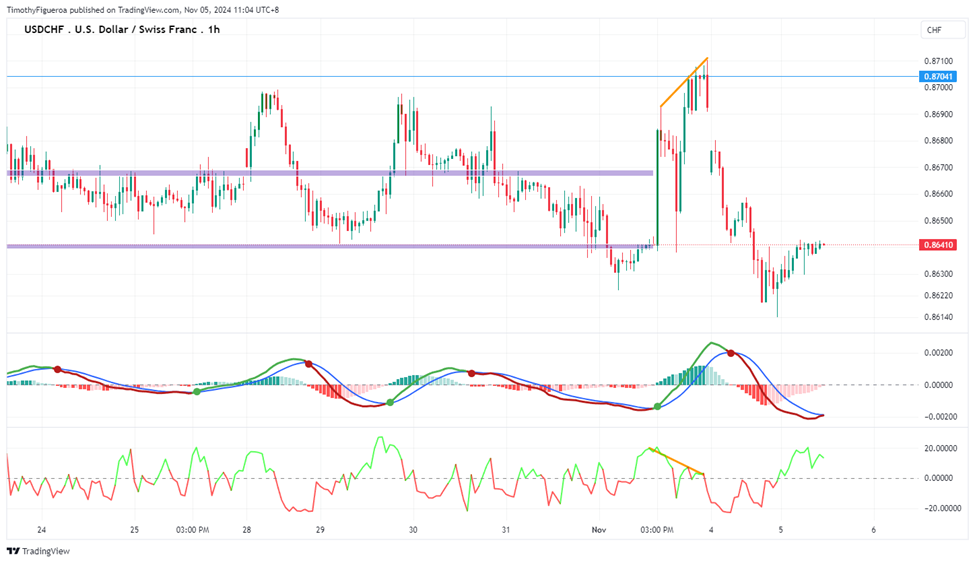Screen dimensions: 975x563
Task: Click the MACD 0.00000 axis value
Action: click(938, 385)
